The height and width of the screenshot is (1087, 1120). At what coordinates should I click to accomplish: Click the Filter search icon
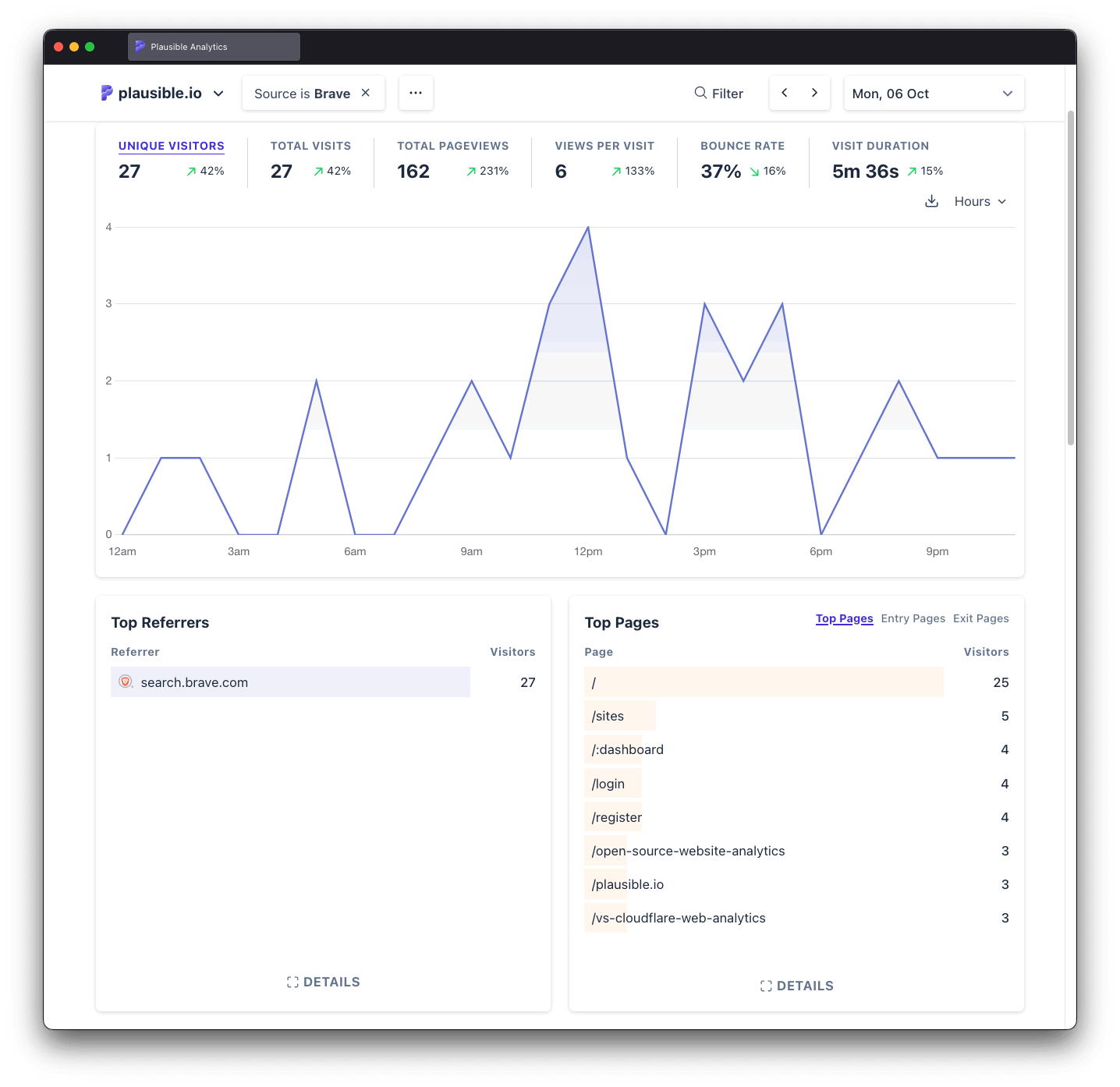[700, 93]
